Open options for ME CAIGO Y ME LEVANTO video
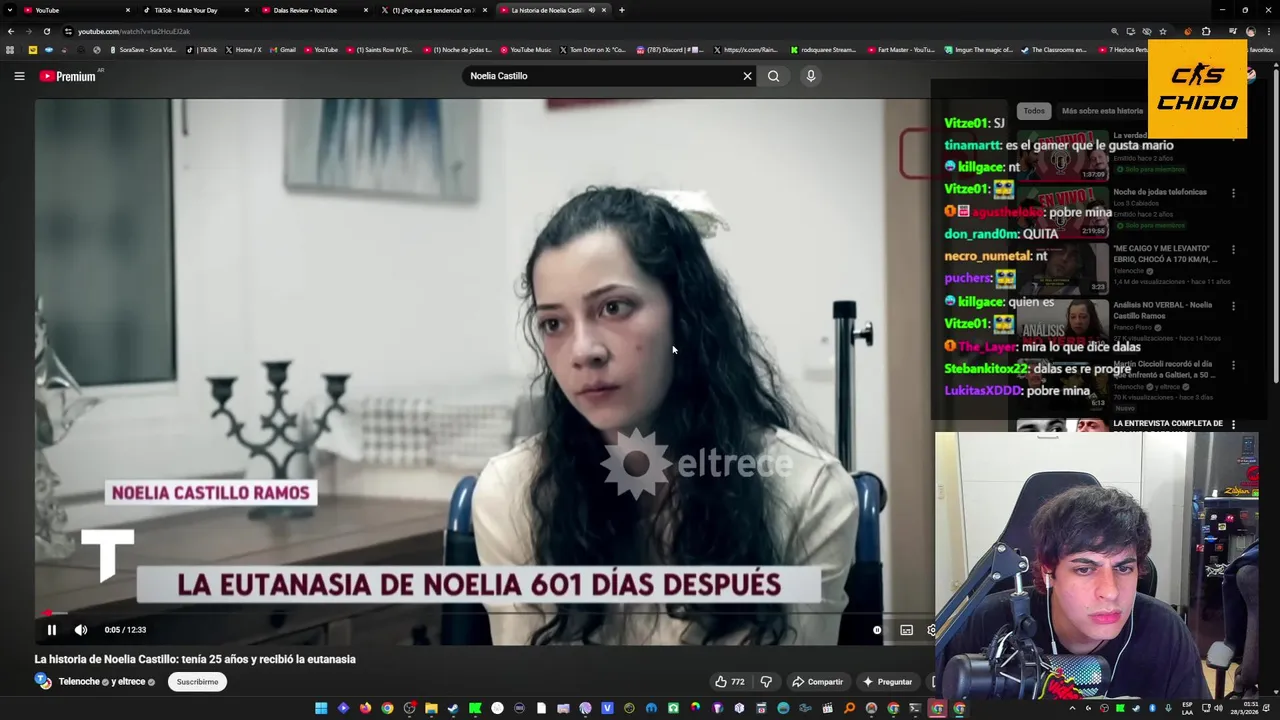This screenshot has height=720, width=1280. click(x=1233, y=250)
